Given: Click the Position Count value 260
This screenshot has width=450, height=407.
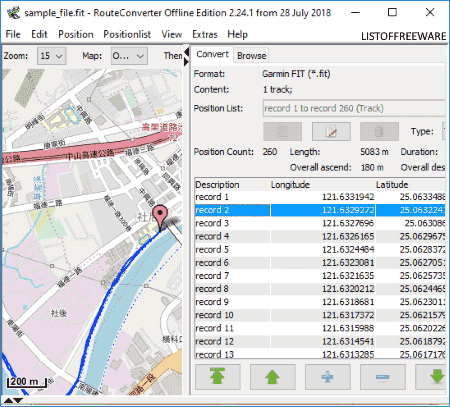Looking at the screenshot, I should [270, 152].
